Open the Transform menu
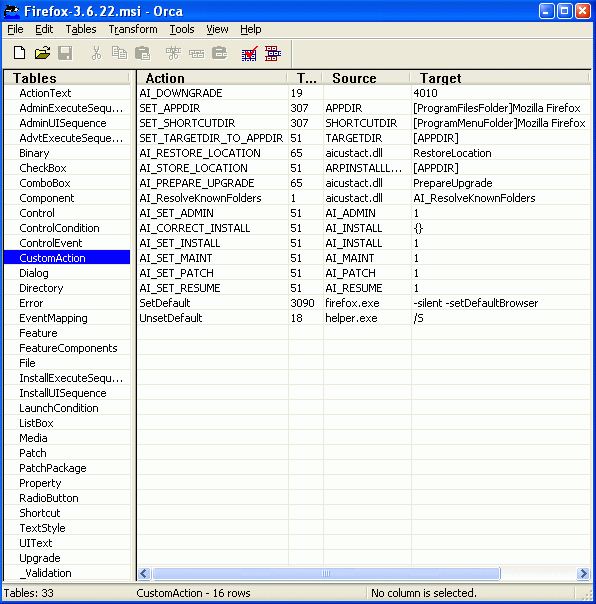The image size is (596, 604). [133, 29]
